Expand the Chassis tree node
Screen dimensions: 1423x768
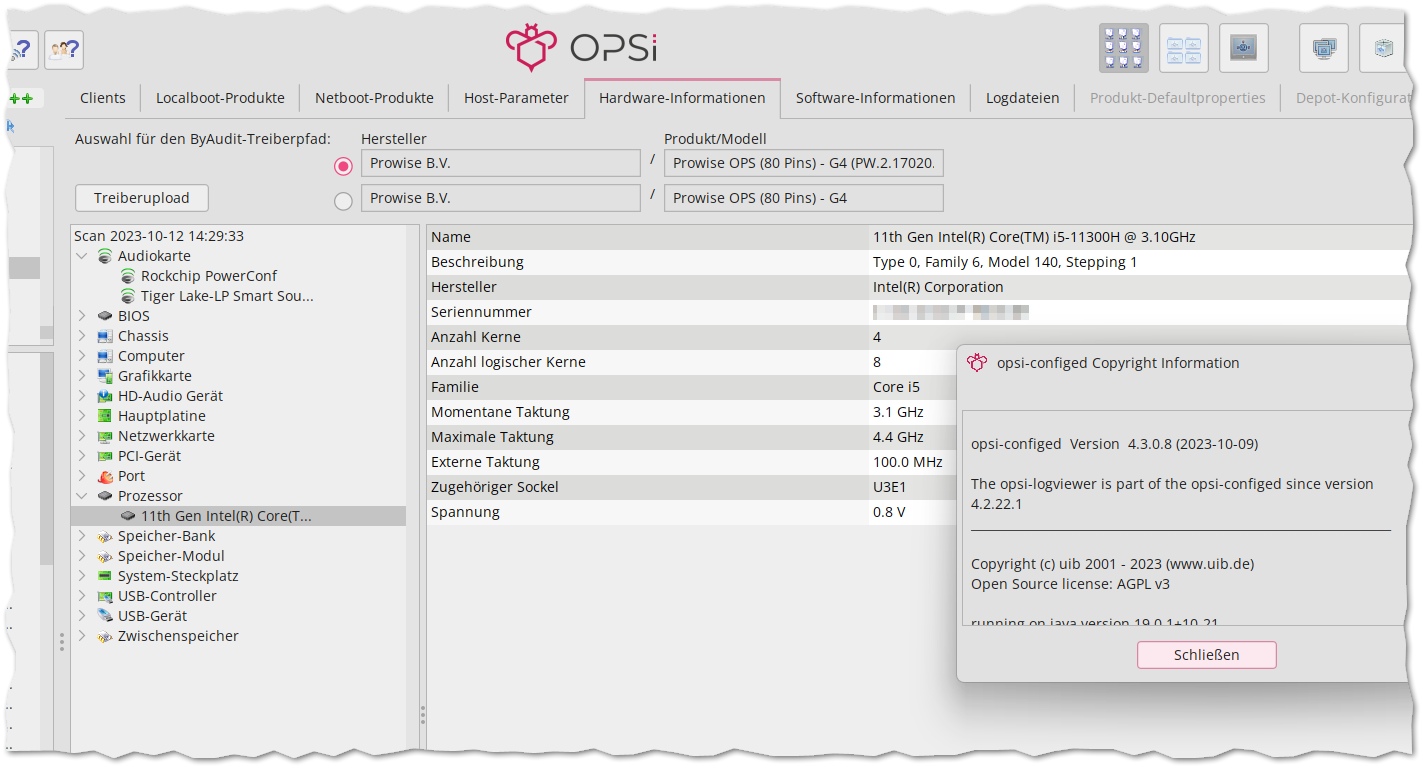(82, 336)
